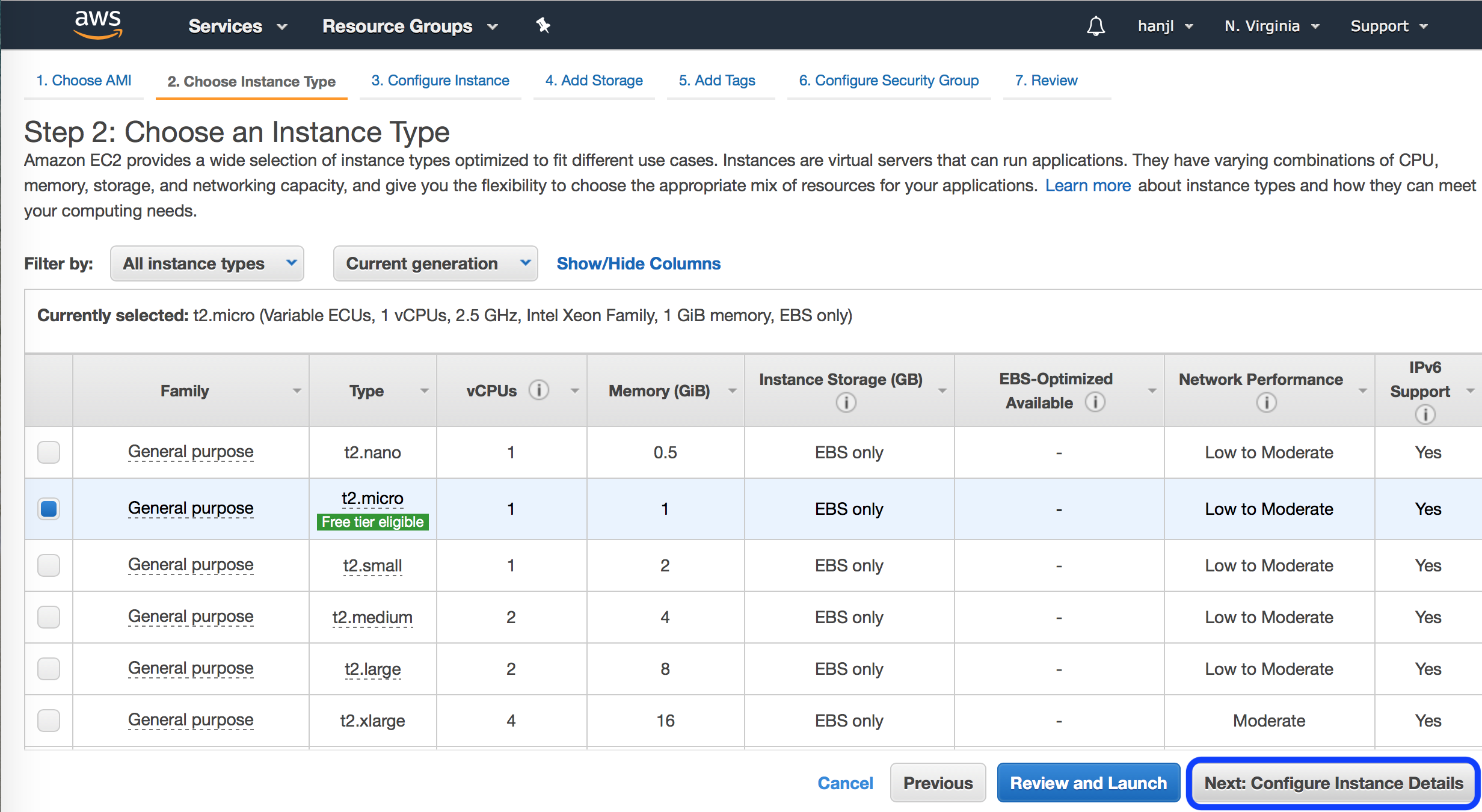Click IPv6 Support info icon

(x=1425, y=414)
